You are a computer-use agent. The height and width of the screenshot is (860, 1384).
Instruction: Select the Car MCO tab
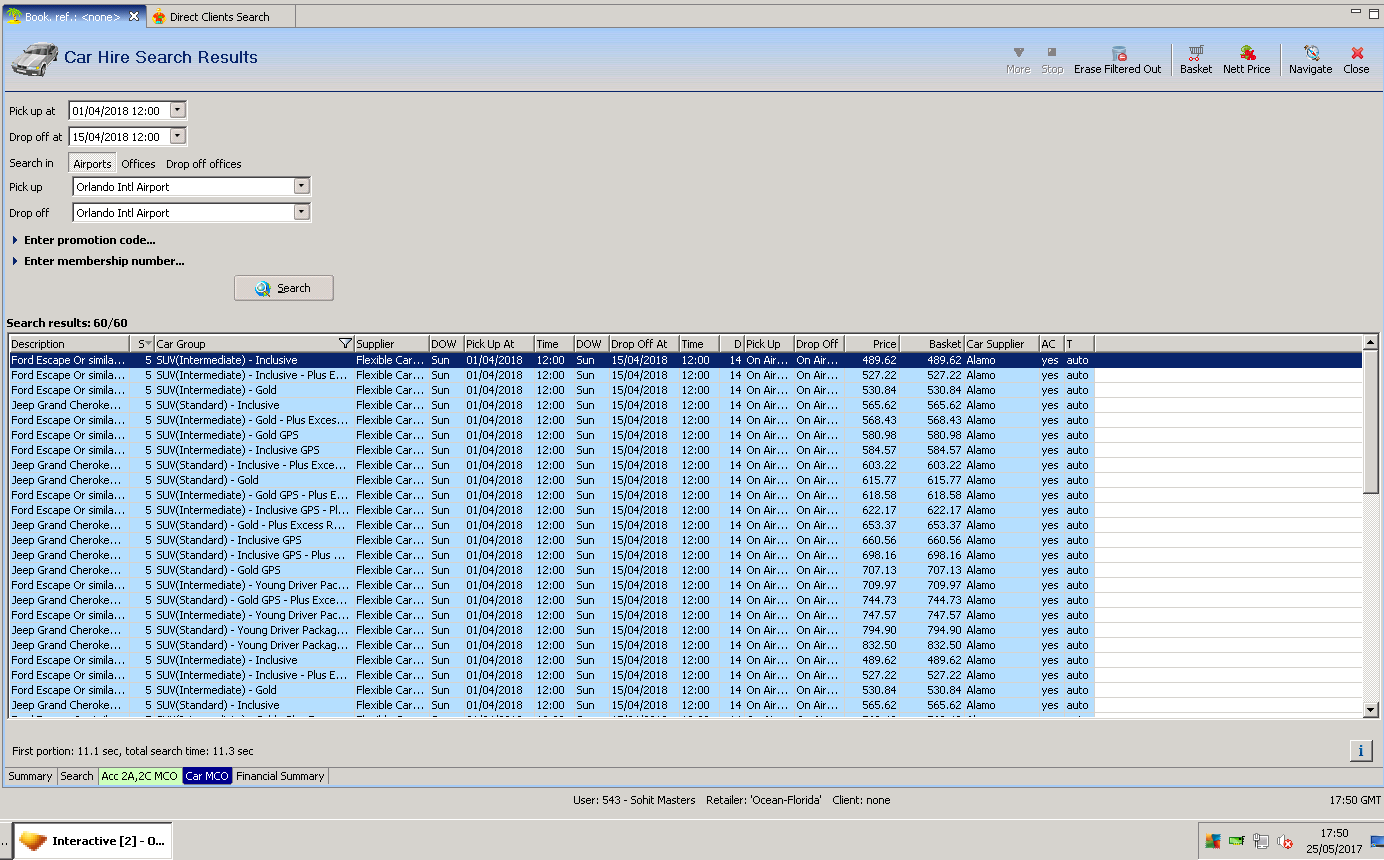(208, 776)
